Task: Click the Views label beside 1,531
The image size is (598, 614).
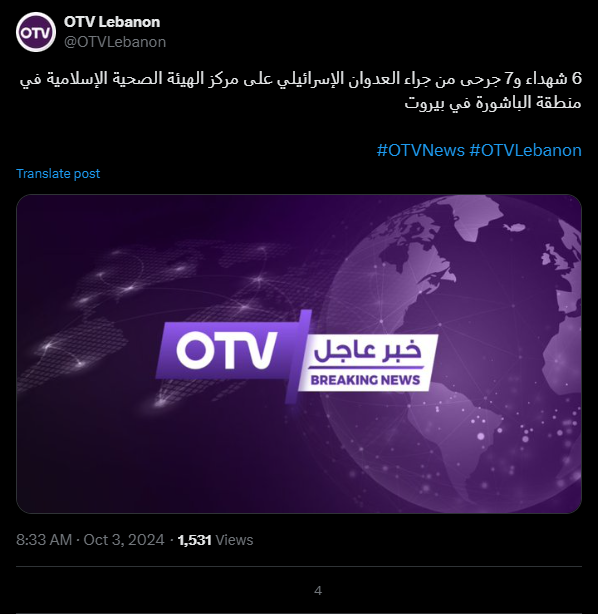Action: pyautogui.click(x=234, y=540)
